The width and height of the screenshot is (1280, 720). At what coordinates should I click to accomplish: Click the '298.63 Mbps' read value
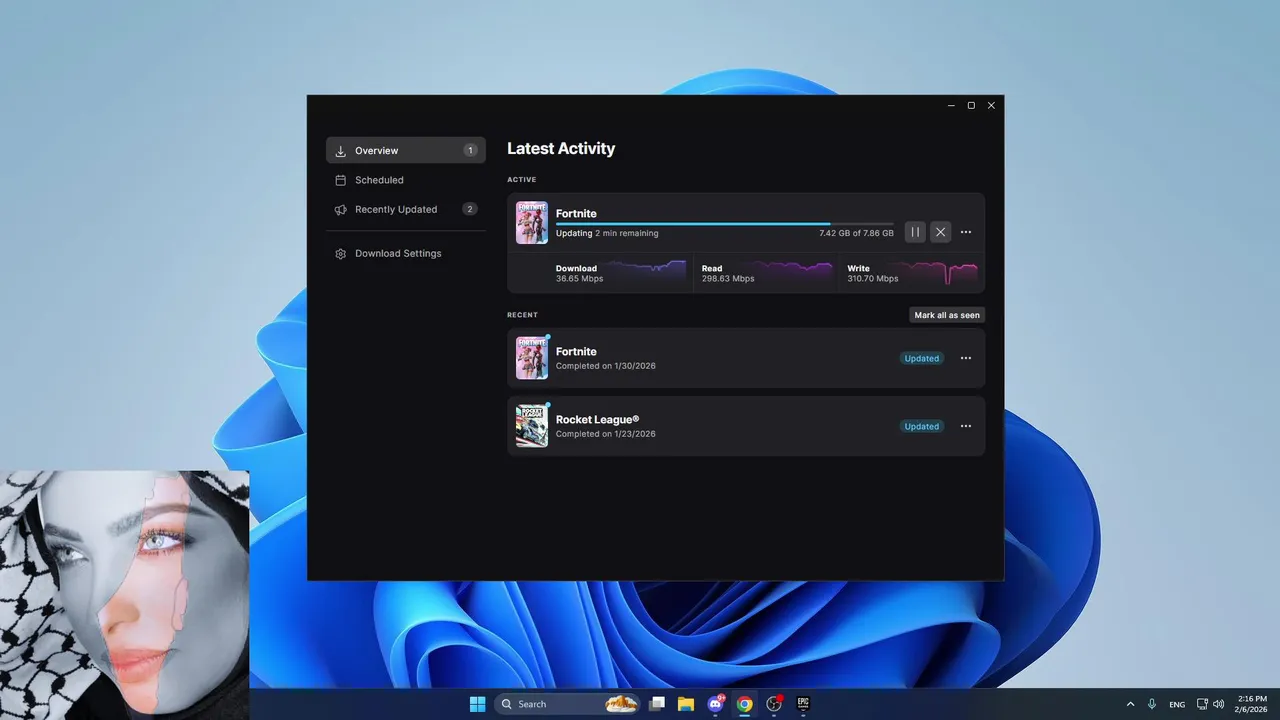(728, 279)
